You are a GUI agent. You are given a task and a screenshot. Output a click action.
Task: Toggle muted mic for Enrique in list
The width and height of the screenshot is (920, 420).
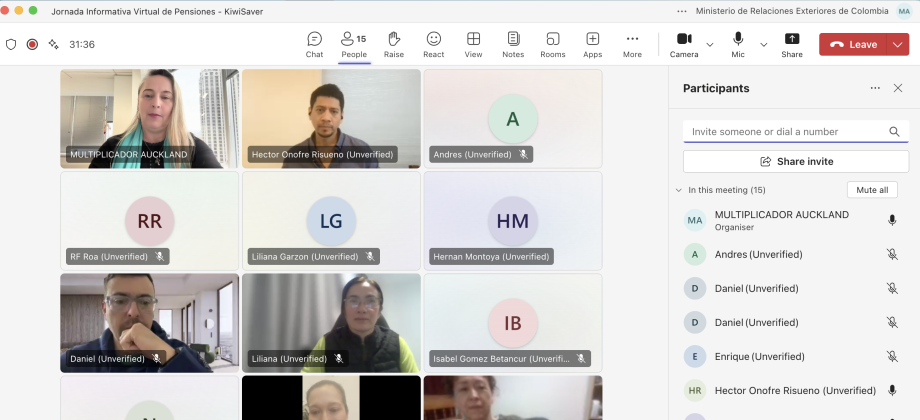coord(892,356)
